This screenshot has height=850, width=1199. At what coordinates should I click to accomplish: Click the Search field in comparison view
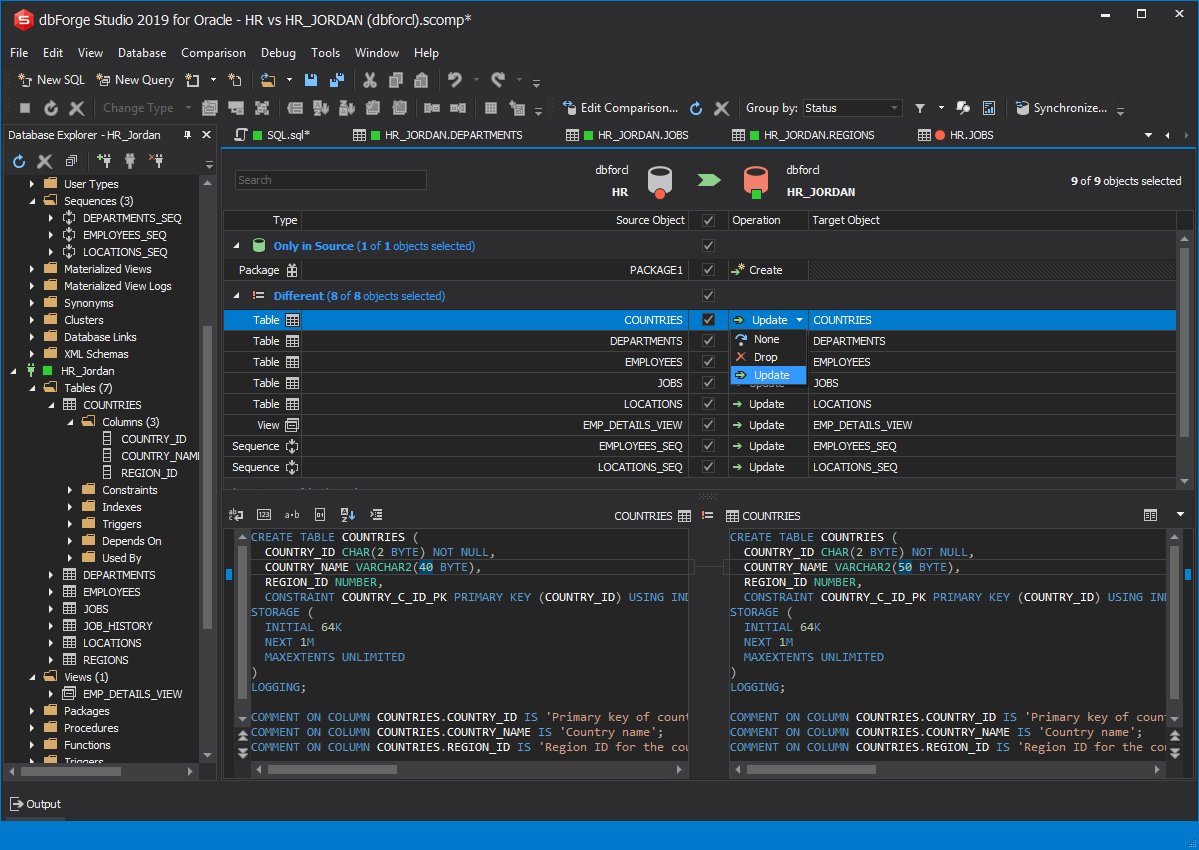[330, 180]
